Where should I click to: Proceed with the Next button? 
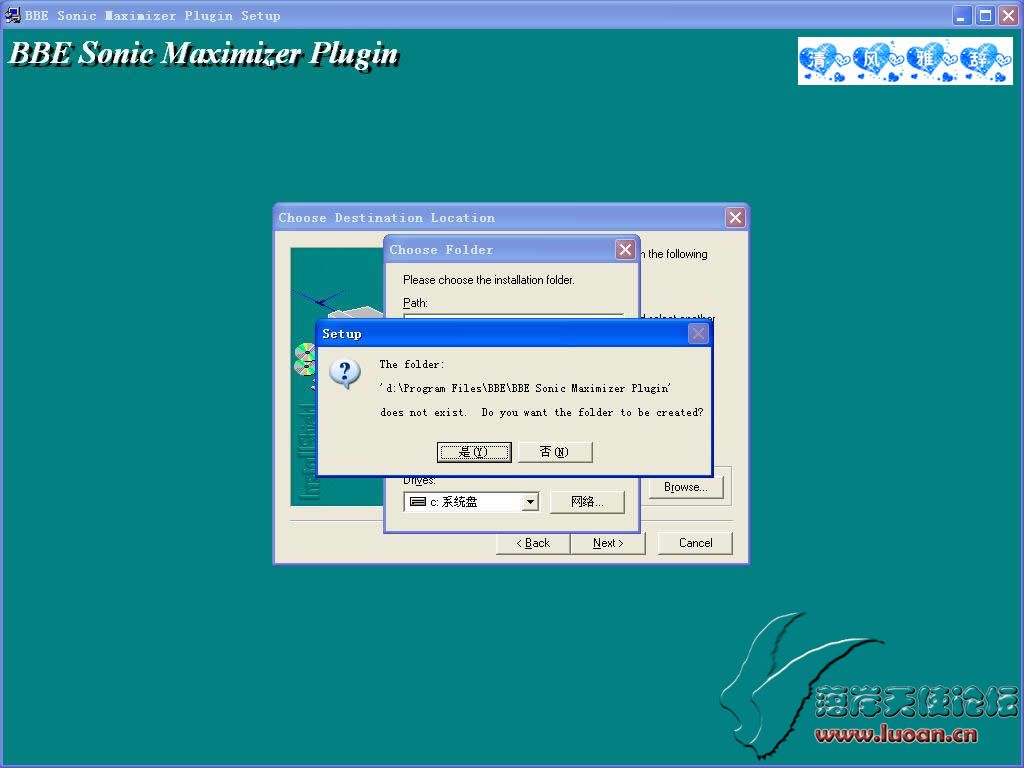(x=608, y=543)
